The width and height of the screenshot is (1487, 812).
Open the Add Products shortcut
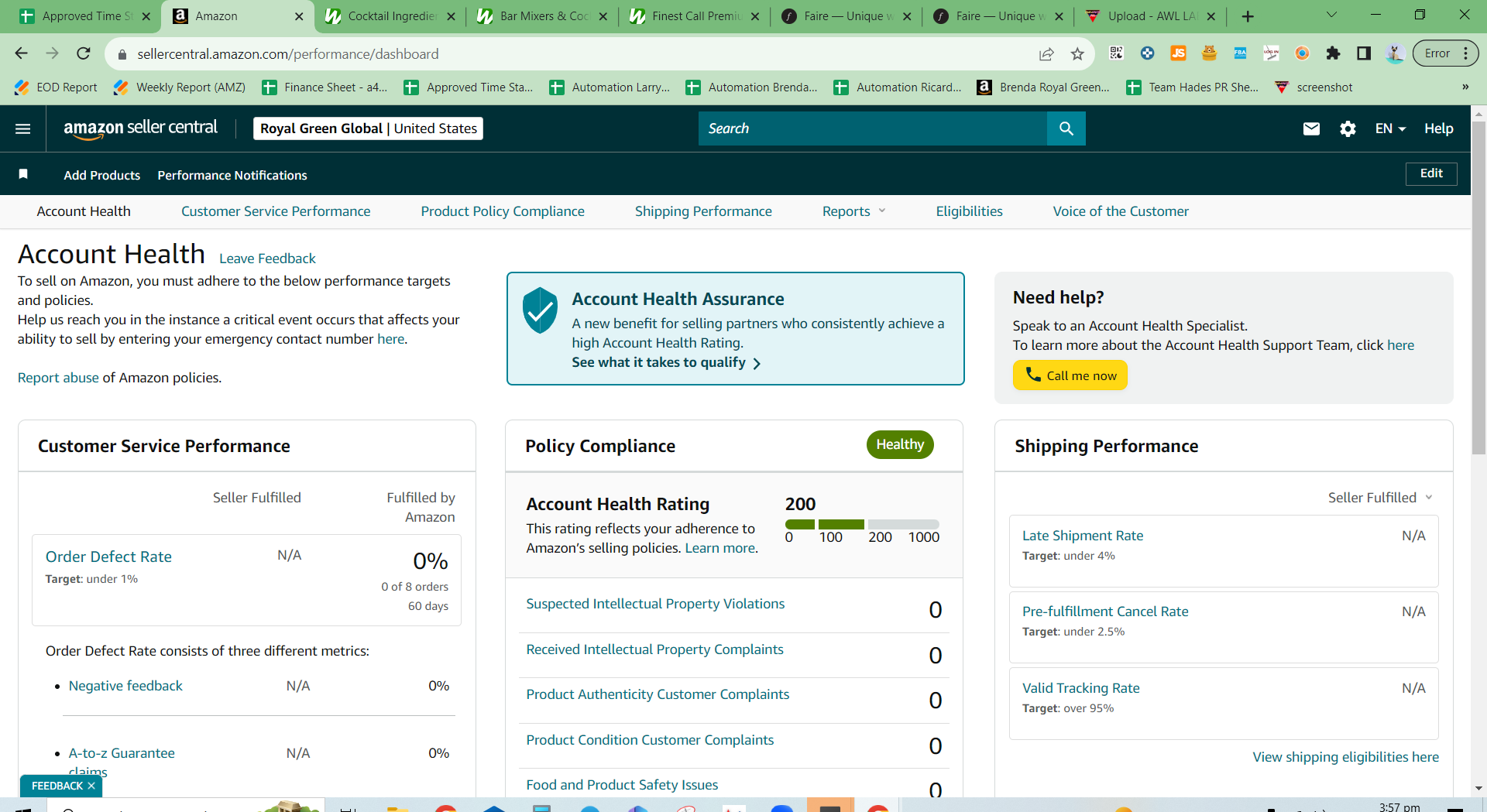coord(102,175)
